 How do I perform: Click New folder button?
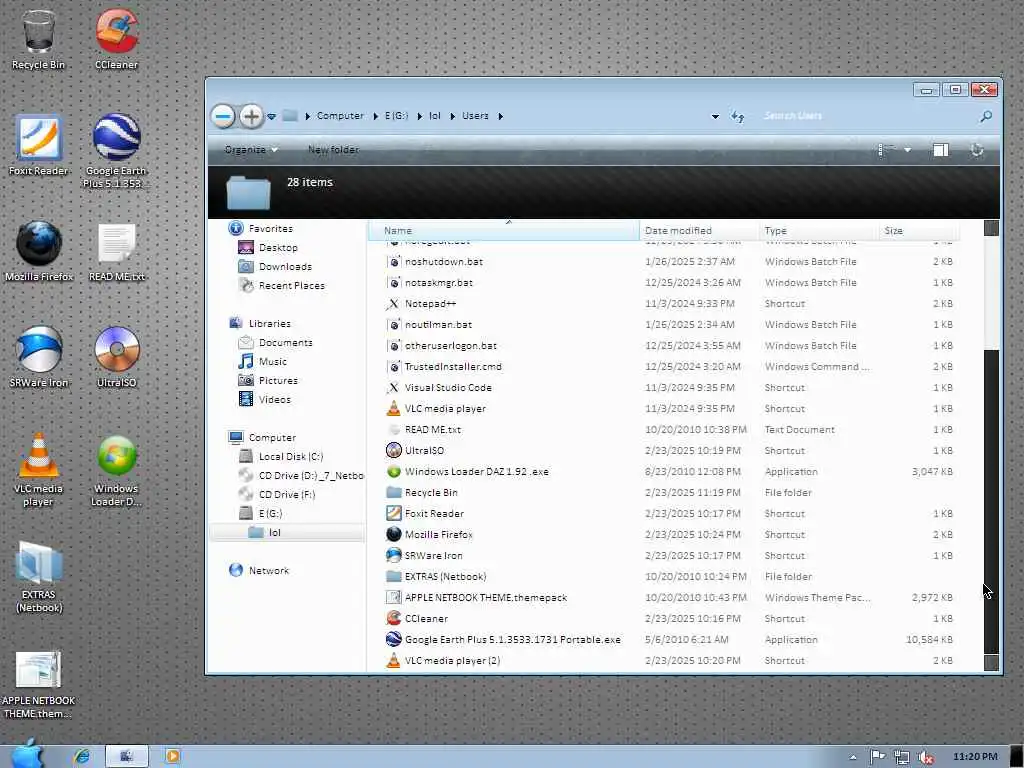click(x=333, y=150)
